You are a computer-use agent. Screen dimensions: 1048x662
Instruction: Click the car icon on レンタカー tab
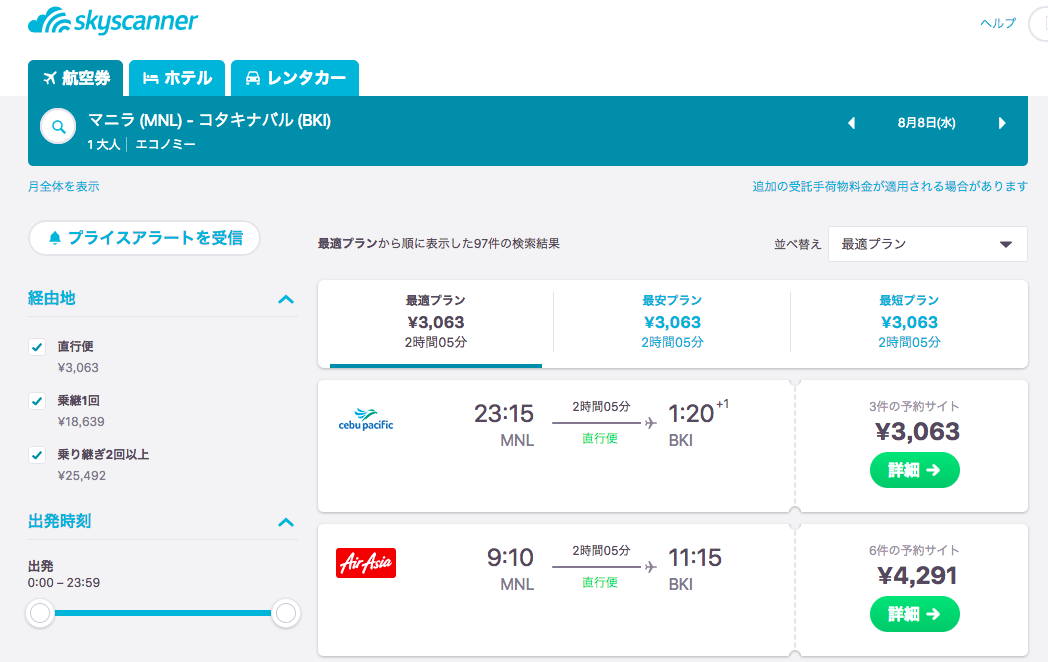[253, 78]
